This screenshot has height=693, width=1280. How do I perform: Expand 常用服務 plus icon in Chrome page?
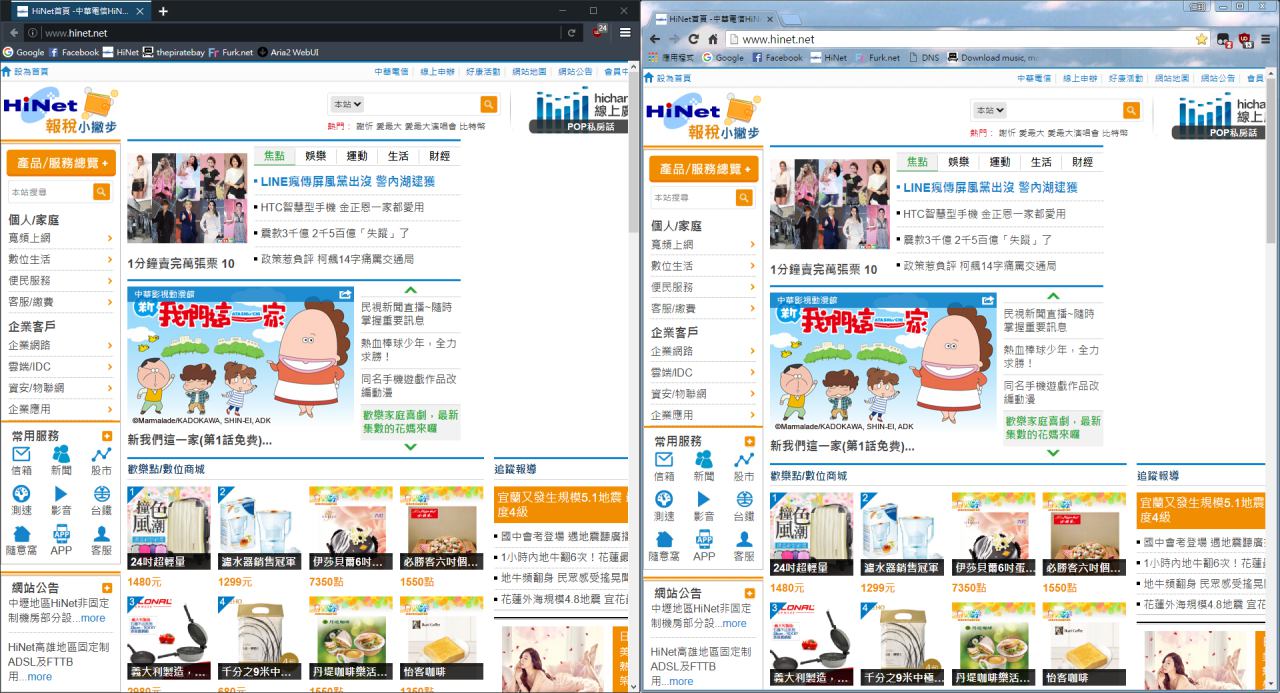[x=749, y=441]
